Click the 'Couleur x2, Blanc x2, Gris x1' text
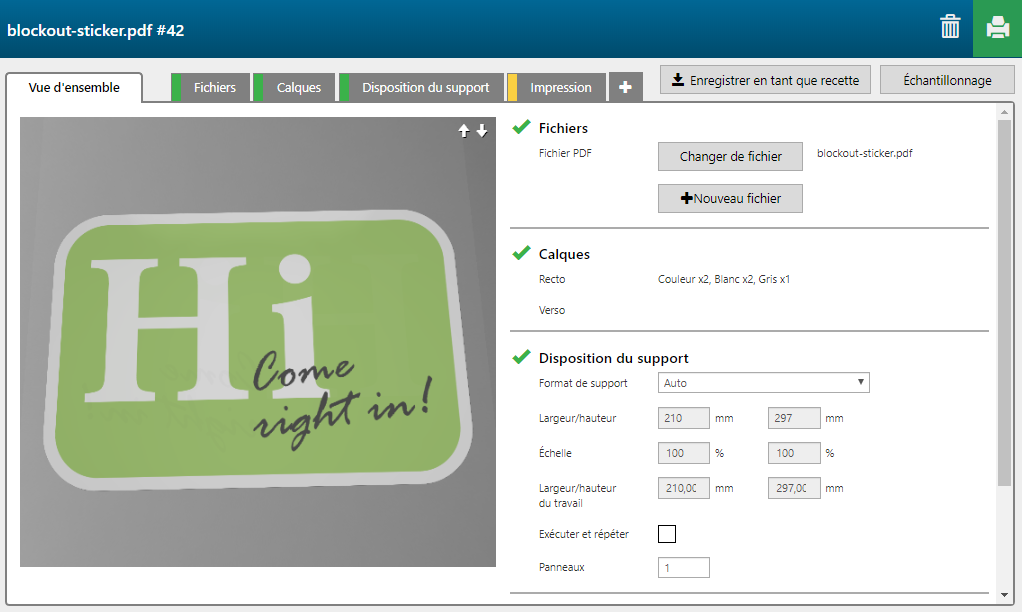1022x612 pixels. coord(723,279)
